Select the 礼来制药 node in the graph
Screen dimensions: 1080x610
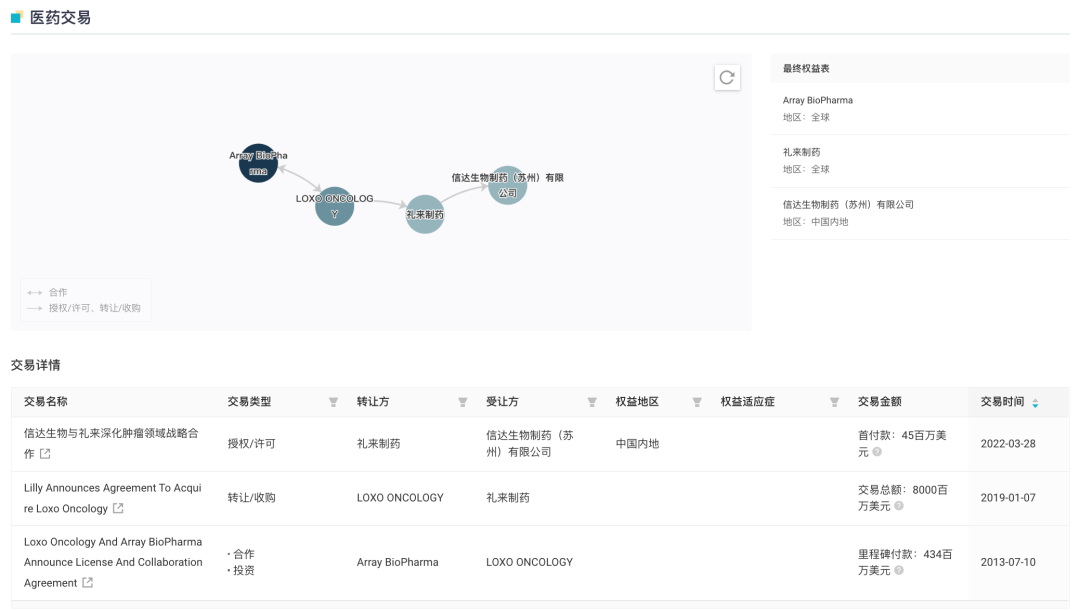(425, 214)
